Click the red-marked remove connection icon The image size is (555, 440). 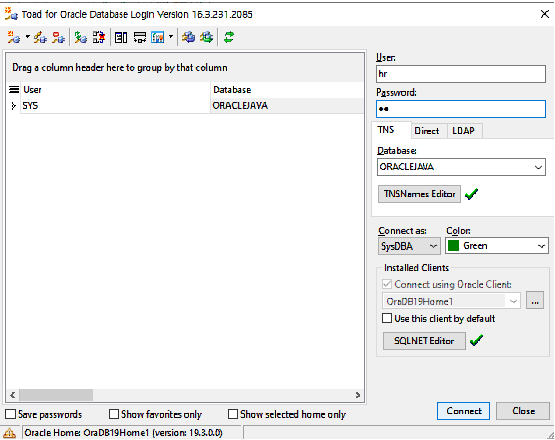click(58, 37)
